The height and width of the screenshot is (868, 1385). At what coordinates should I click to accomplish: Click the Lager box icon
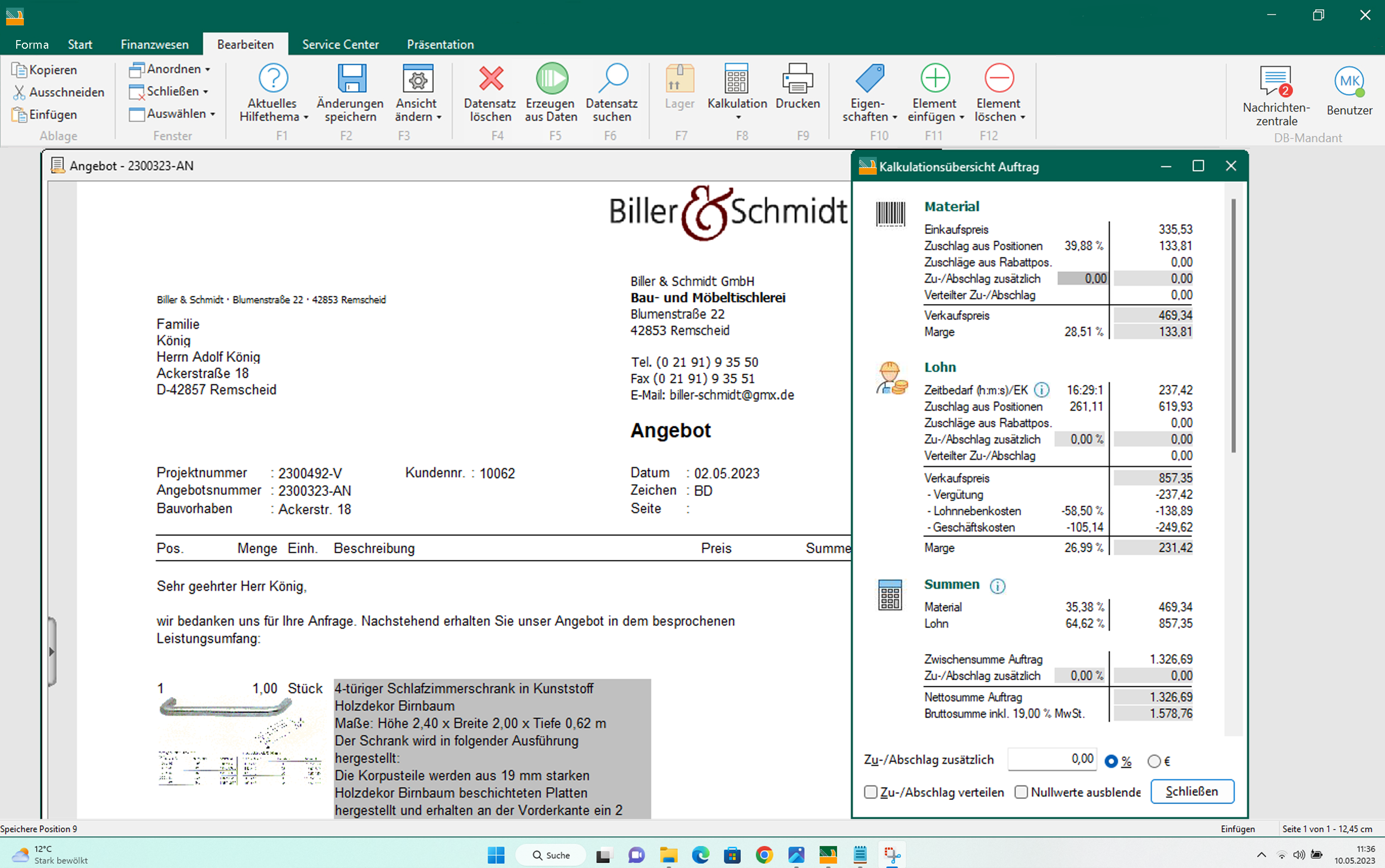click(680, 78)
